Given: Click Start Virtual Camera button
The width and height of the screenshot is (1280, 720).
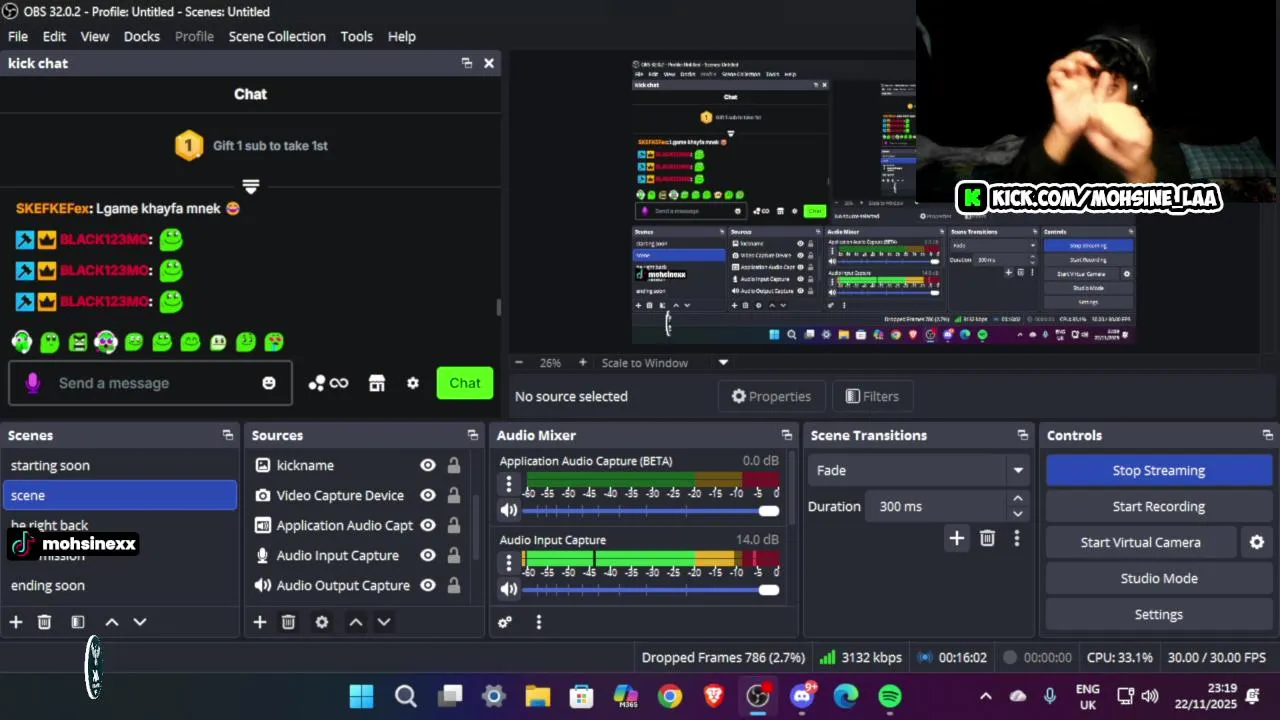Looking at the screenshot, I should [1140, 542].
